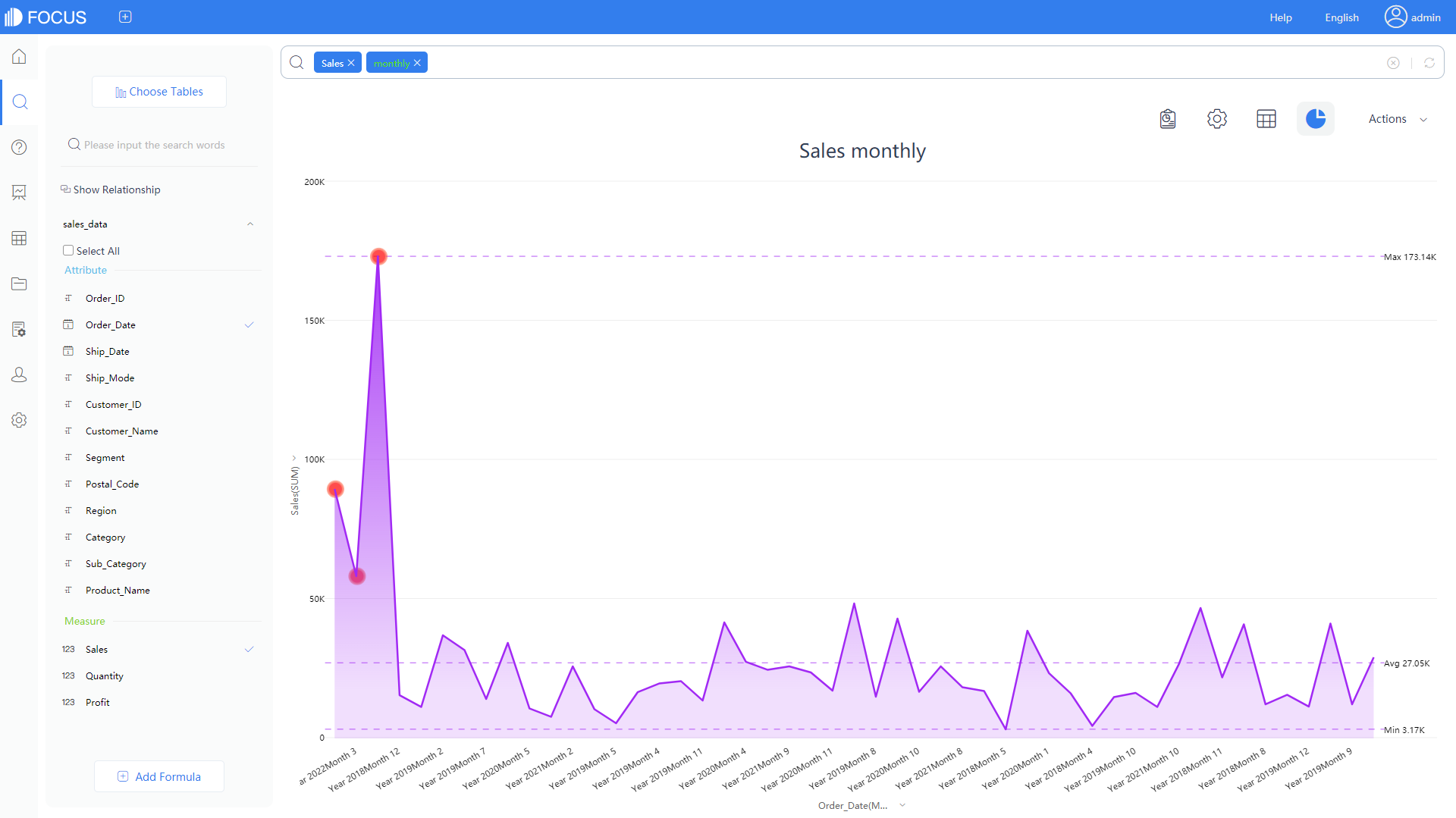Expand the Sales(SUM) axis chevron
1456x818 pixels.
(x=294, y=458)
